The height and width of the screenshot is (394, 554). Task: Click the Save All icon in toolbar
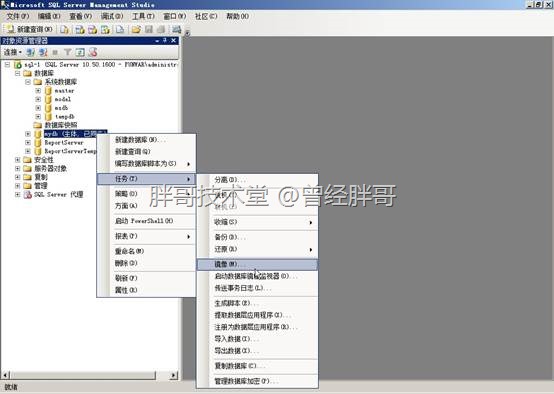pyautogui.click(x=161, y=29)
